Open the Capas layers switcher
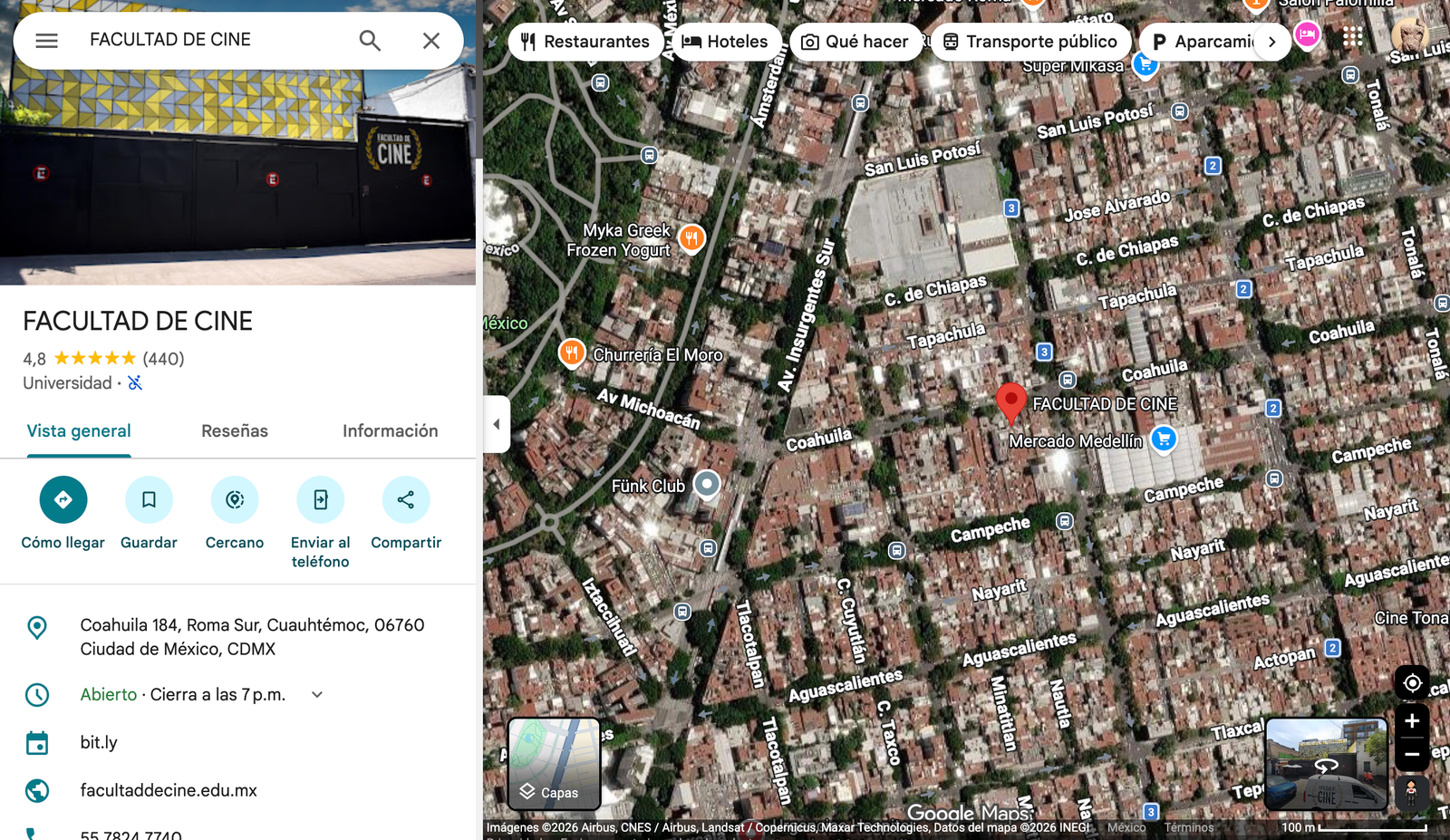 [554, 763]
